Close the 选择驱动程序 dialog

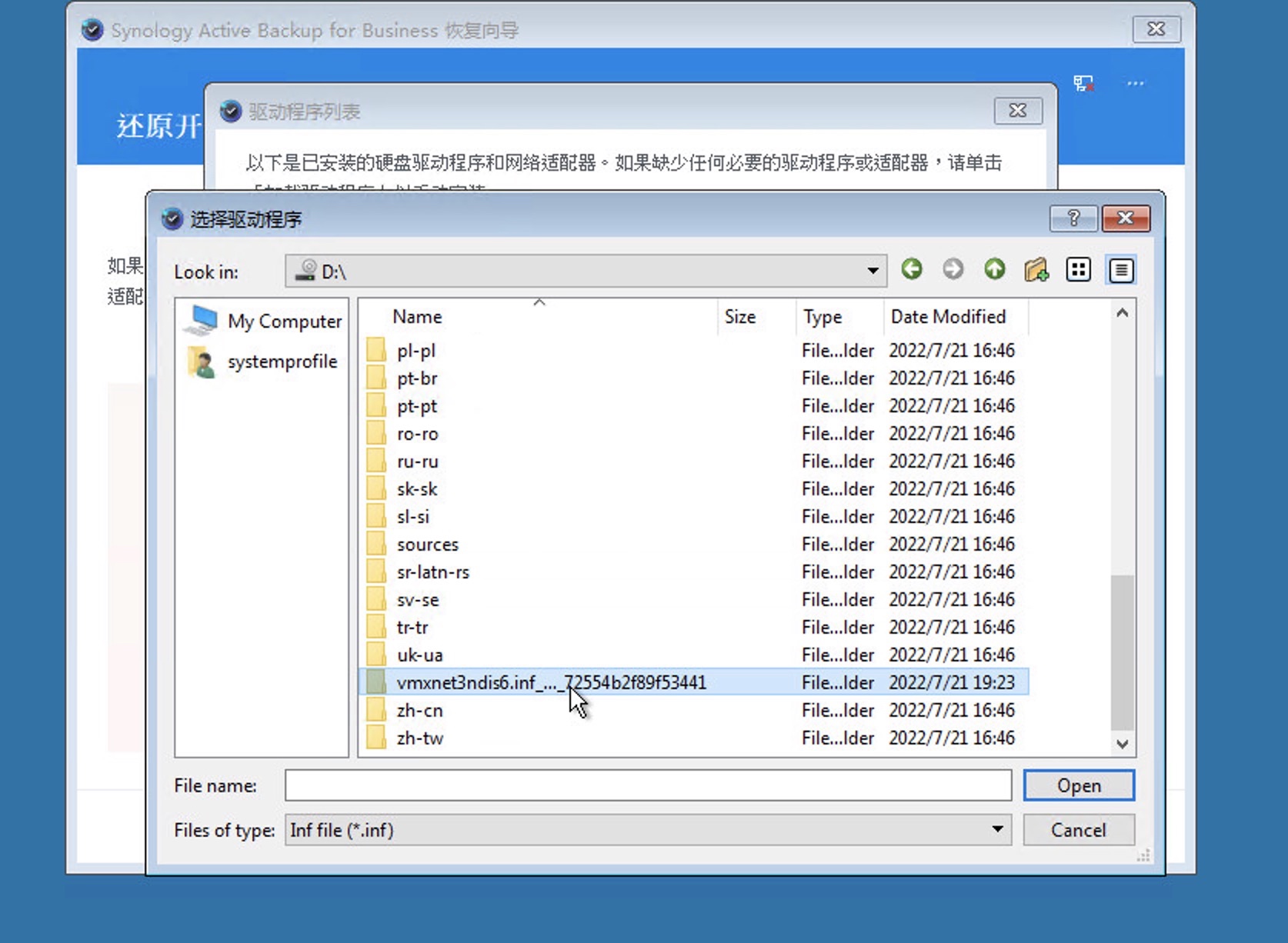click(x=1126, y=218)
